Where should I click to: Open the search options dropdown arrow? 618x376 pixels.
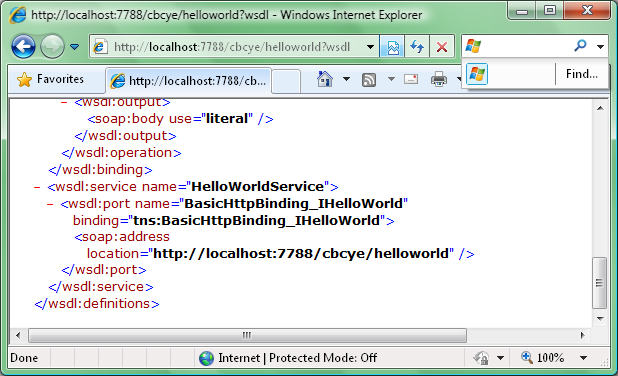click(x=600, y=47)
